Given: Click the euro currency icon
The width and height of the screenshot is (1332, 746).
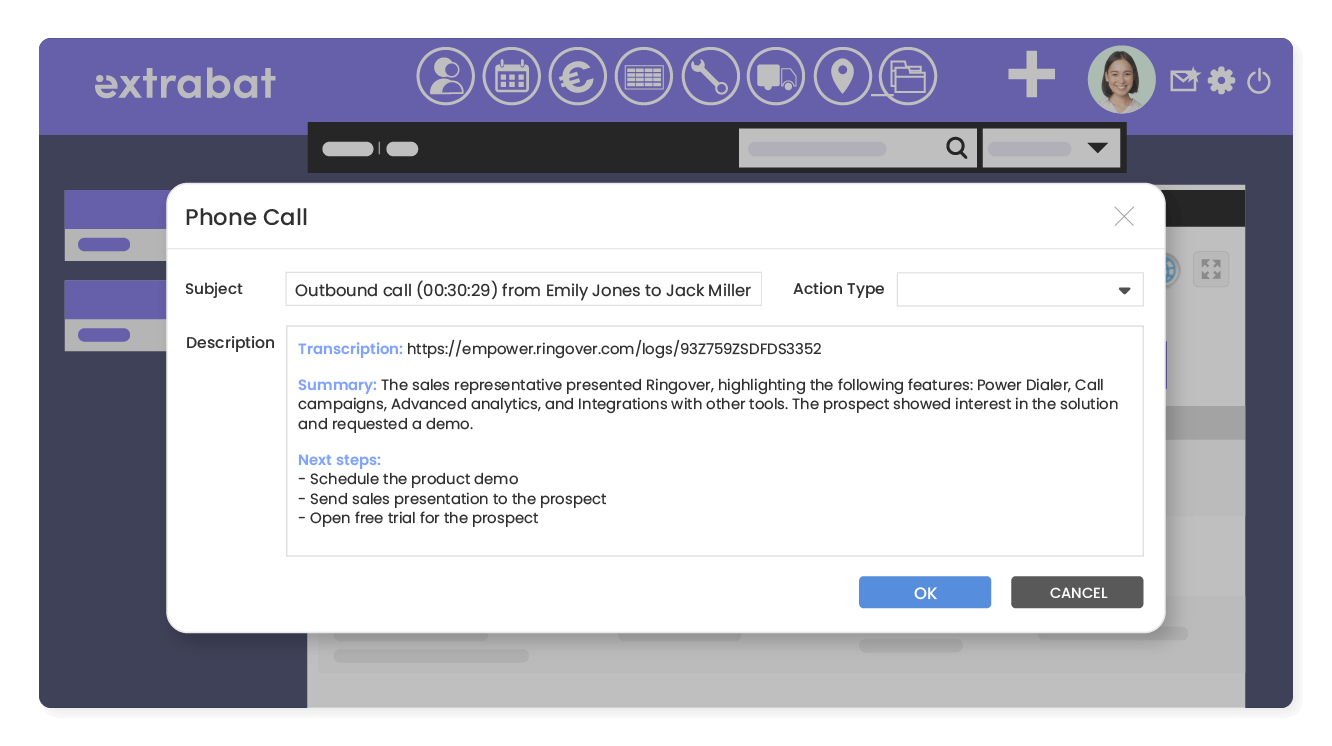Looking at the screenshot, I should 577,77.
